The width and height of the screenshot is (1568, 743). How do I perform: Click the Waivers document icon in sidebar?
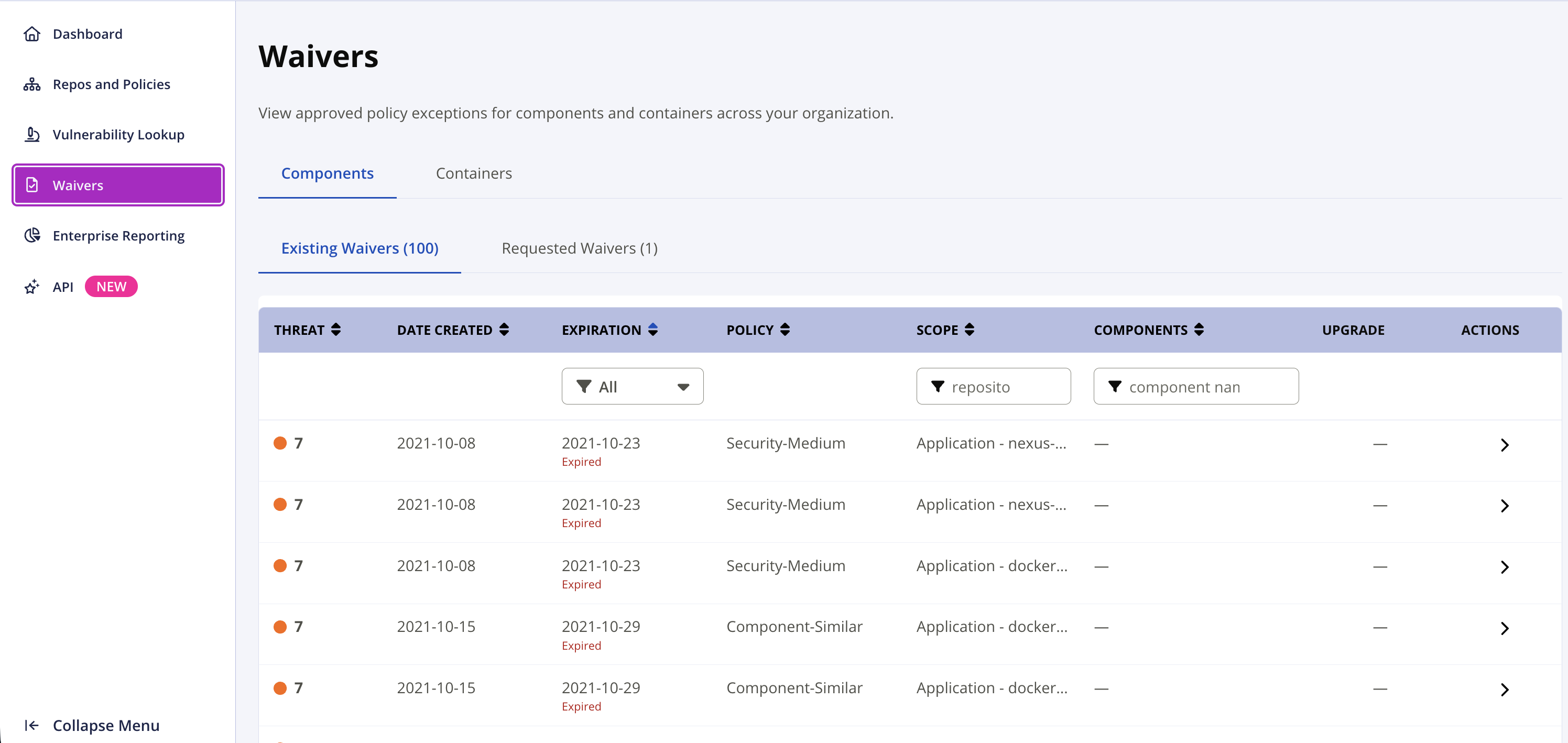click(31, 185)
